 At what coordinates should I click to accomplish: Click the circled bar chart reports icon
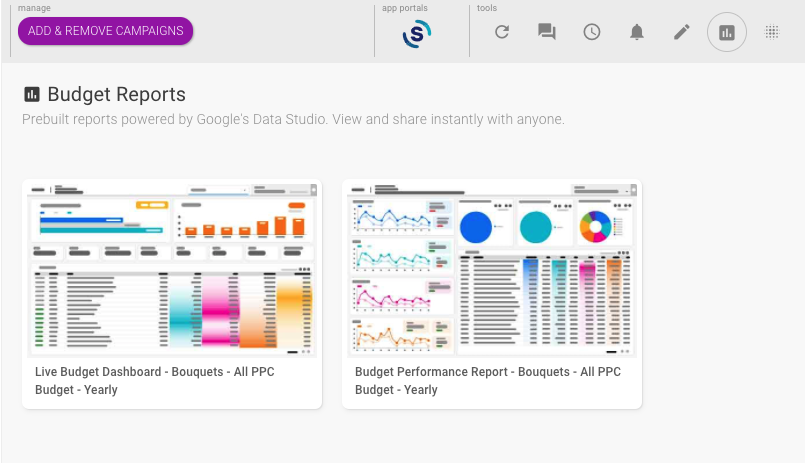[727, 33]
